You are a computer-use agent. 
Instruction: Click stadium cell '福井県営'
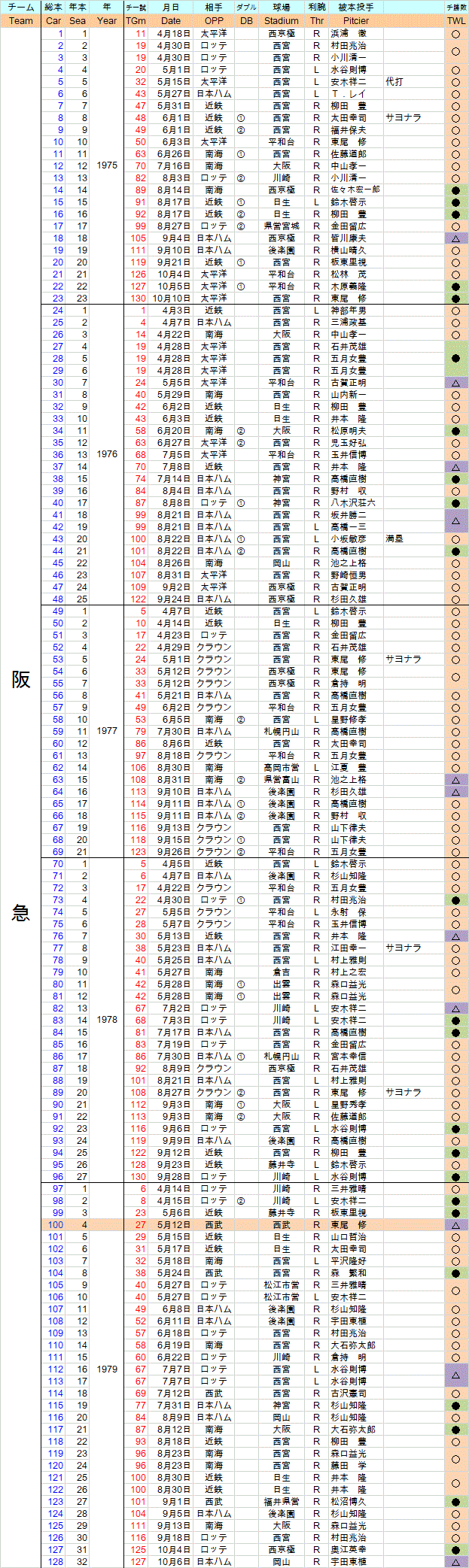pyautogui.click(x=282, y=1501)
